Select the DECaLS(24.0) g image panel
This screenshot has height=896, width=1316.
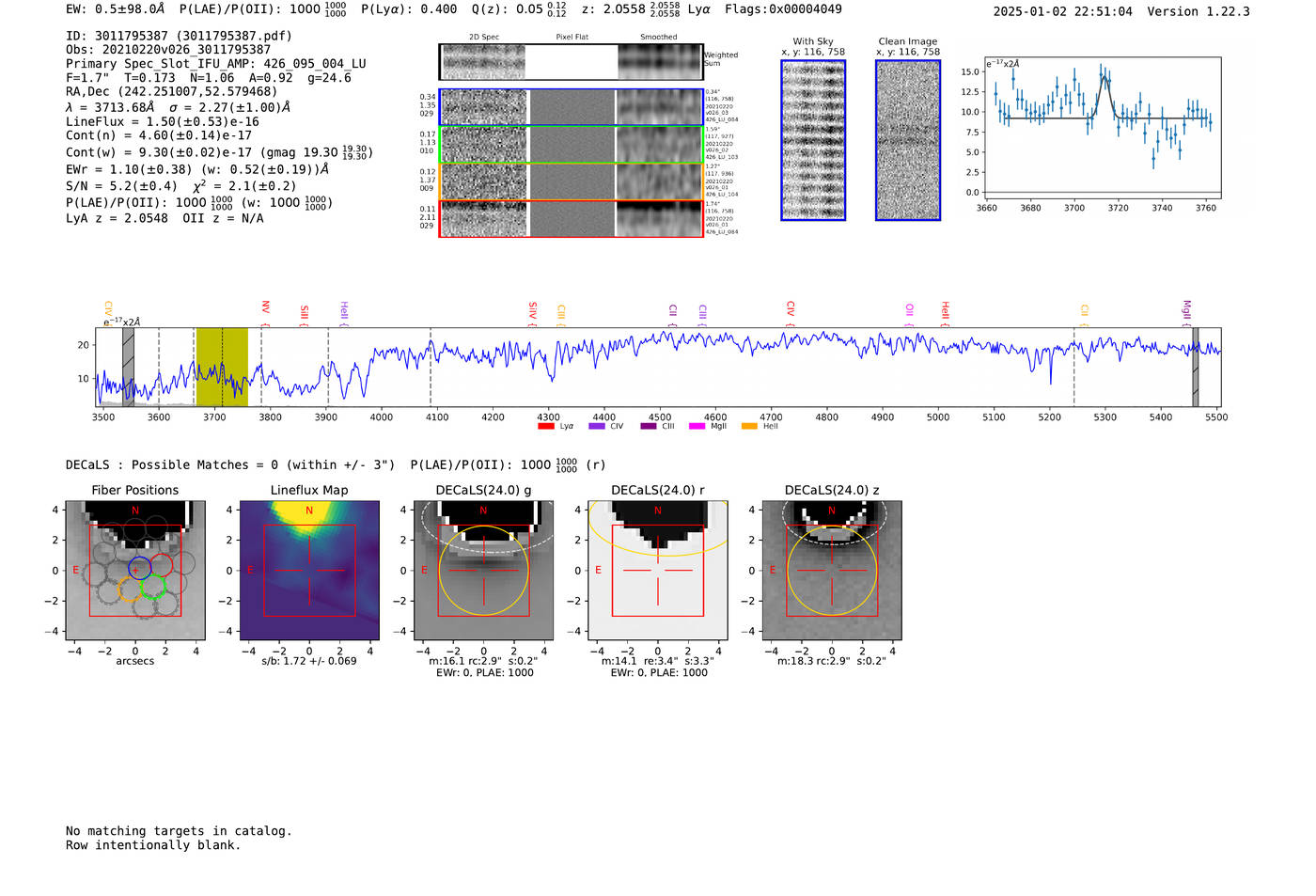click(x=483, y=571)
